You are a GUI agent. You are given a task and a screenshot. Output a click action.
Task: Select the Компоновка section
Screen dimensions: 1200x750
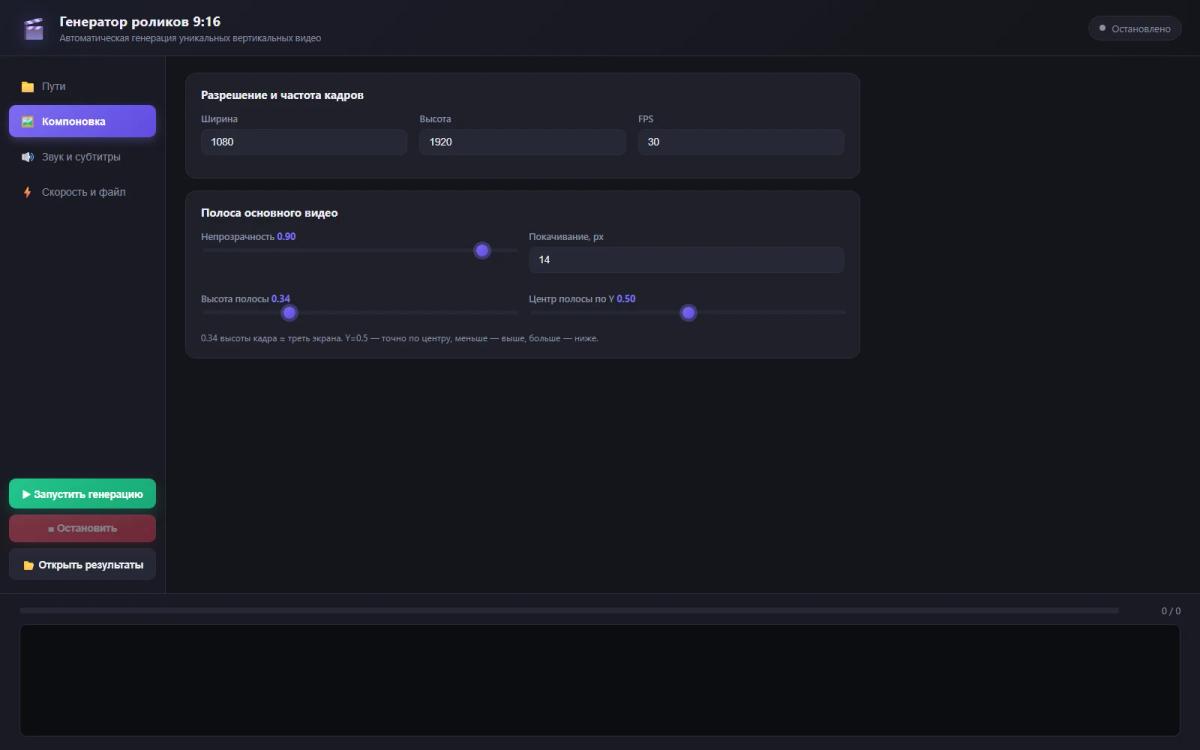82,121
